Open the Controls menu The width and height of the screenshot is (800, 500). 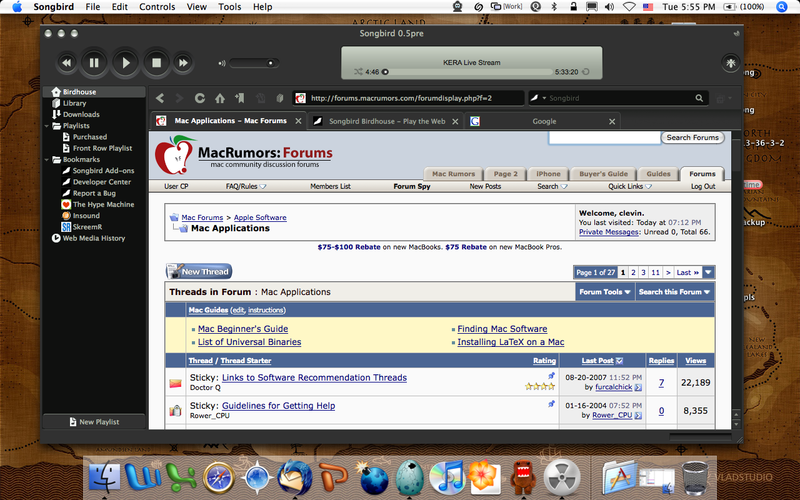(x=157, y=7)
